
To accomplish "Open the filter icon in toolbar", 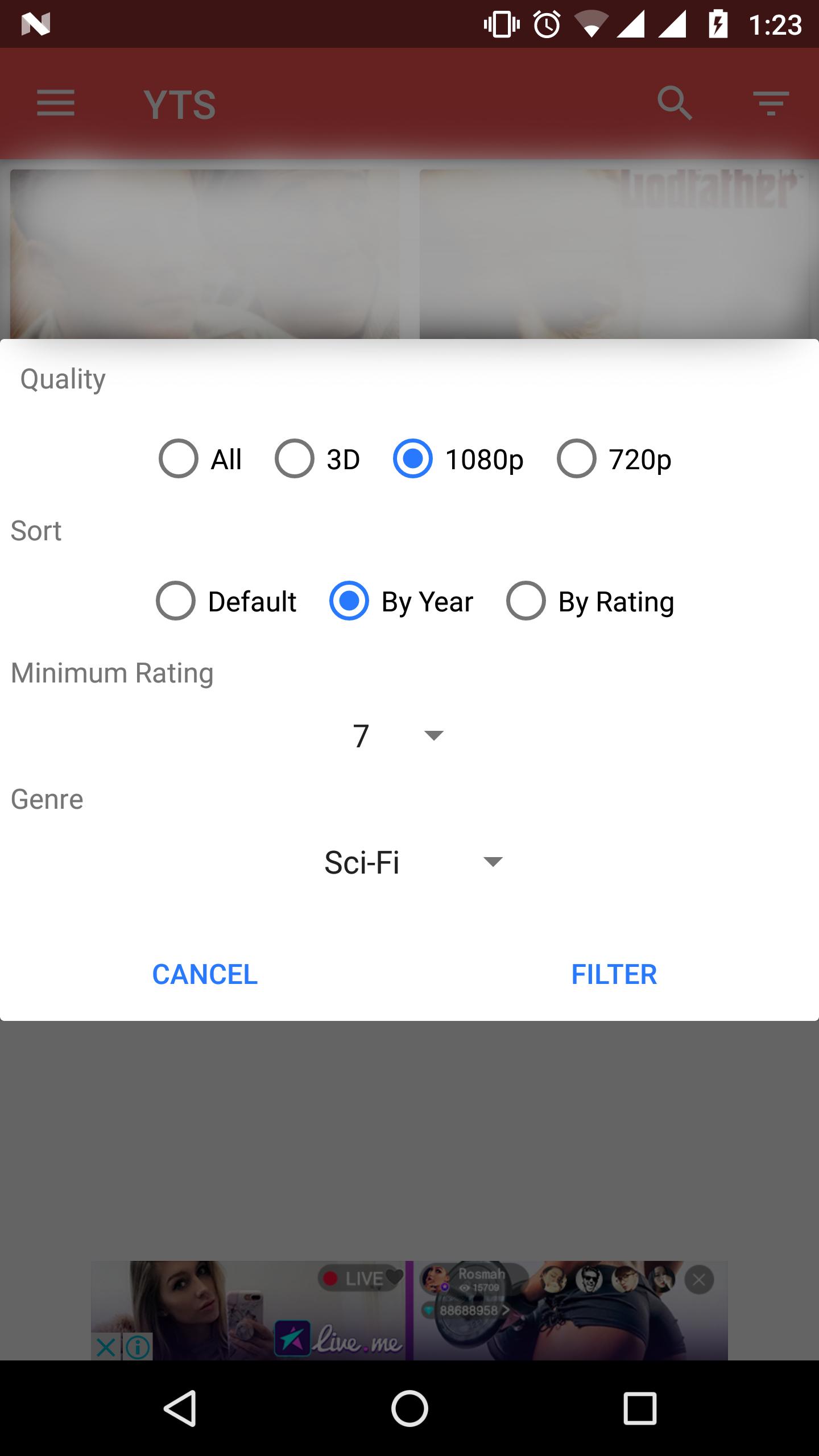I will (771, 104).
